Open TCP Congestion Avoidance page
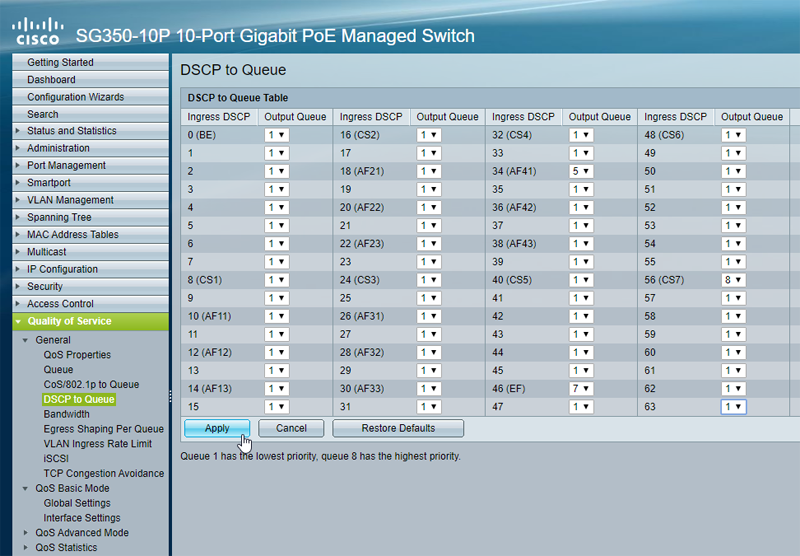This screenshot has height=556, width=800. [x=104, y=473]
